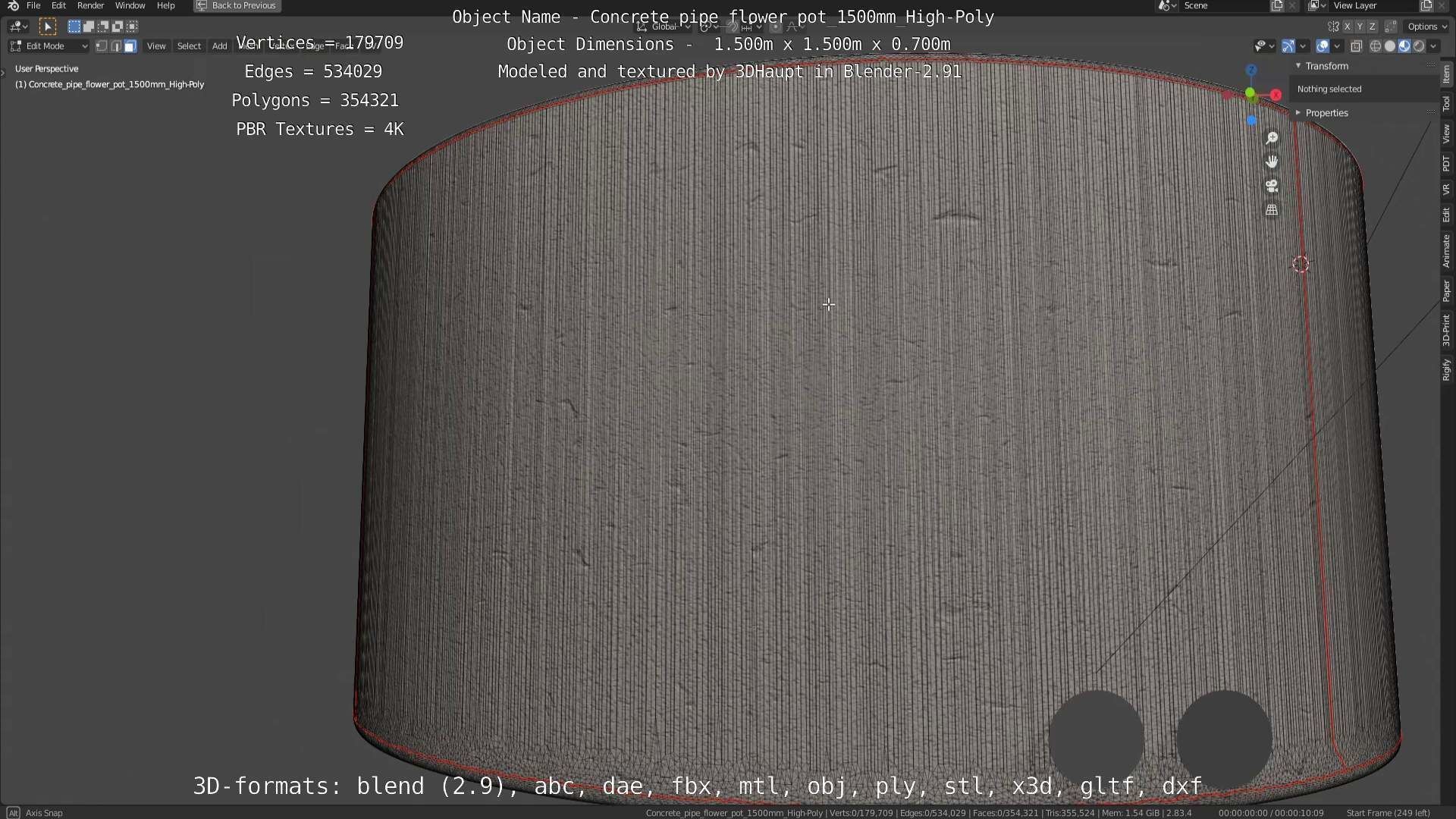Choose set new selection mode icon
Image resolution: width=1456 pixels, height=819 pixels.
coord(74,27)
